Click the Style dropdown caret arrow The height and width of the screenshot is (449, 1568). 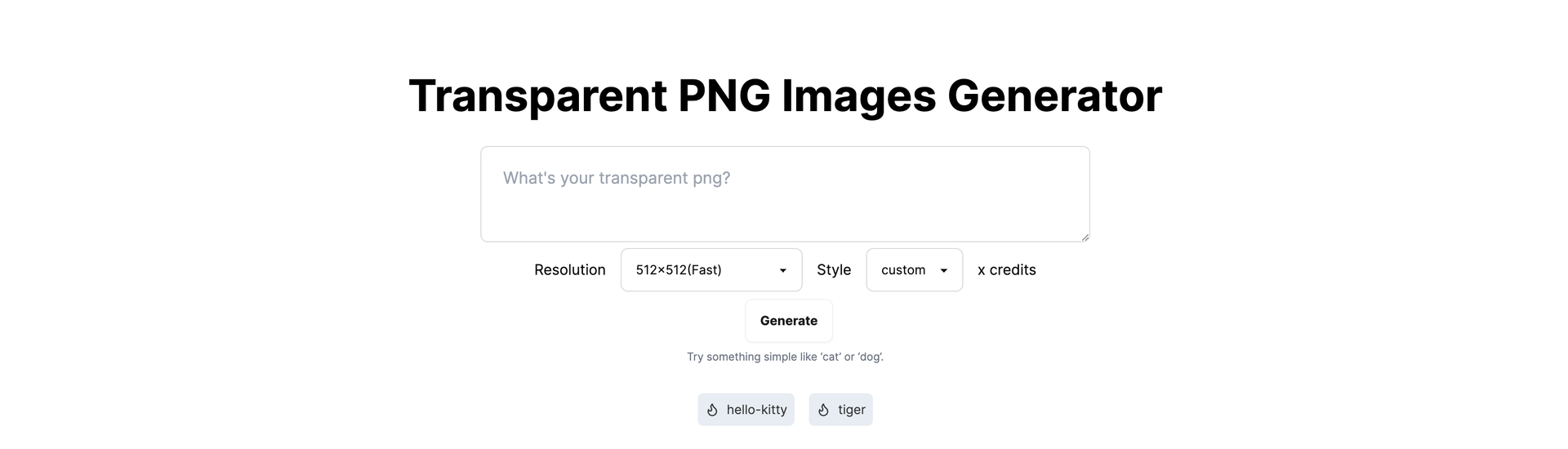click(943, 270)
